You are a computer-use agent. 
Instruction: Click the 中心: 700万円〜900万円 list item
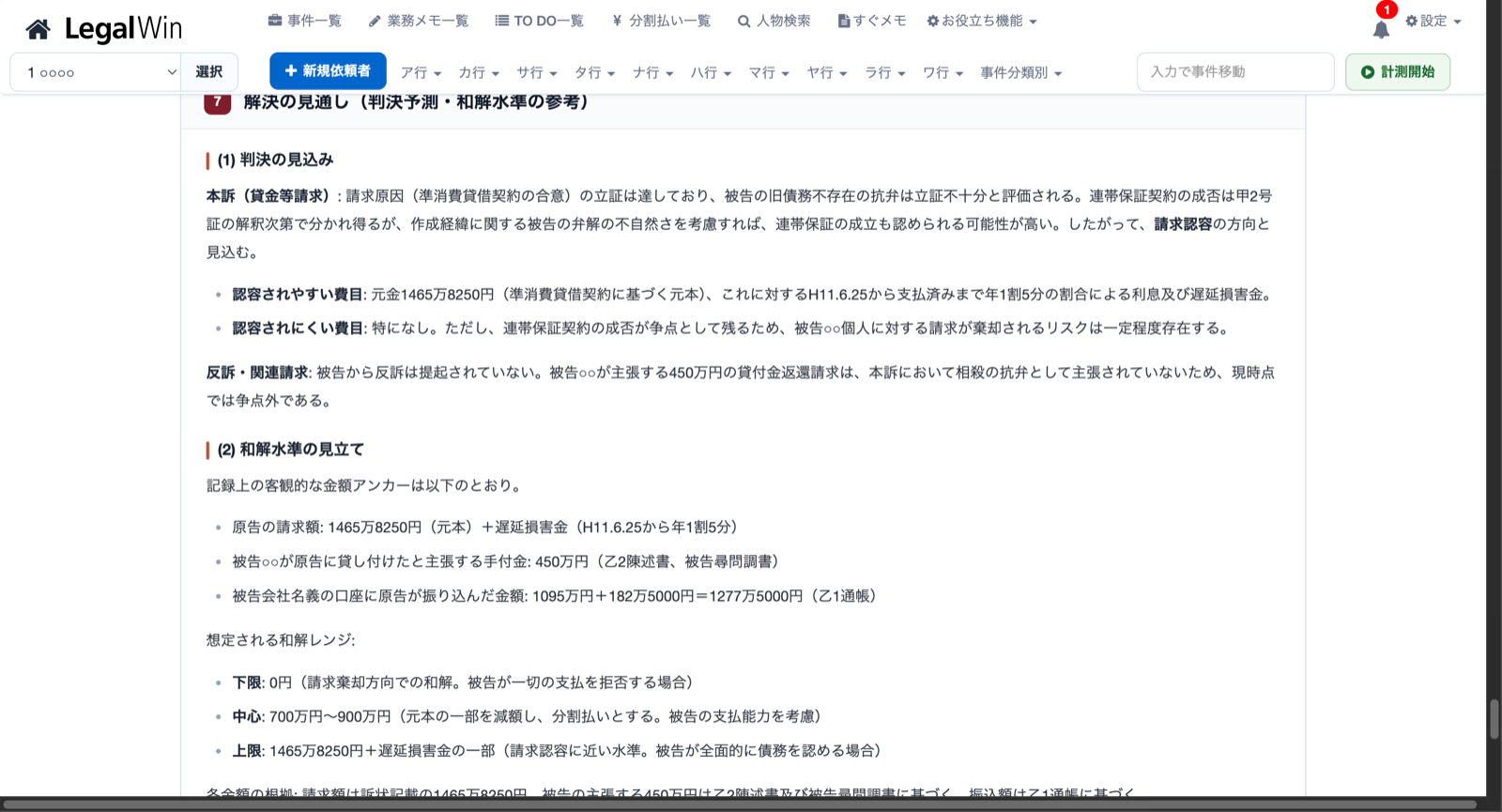pos(530,716)
